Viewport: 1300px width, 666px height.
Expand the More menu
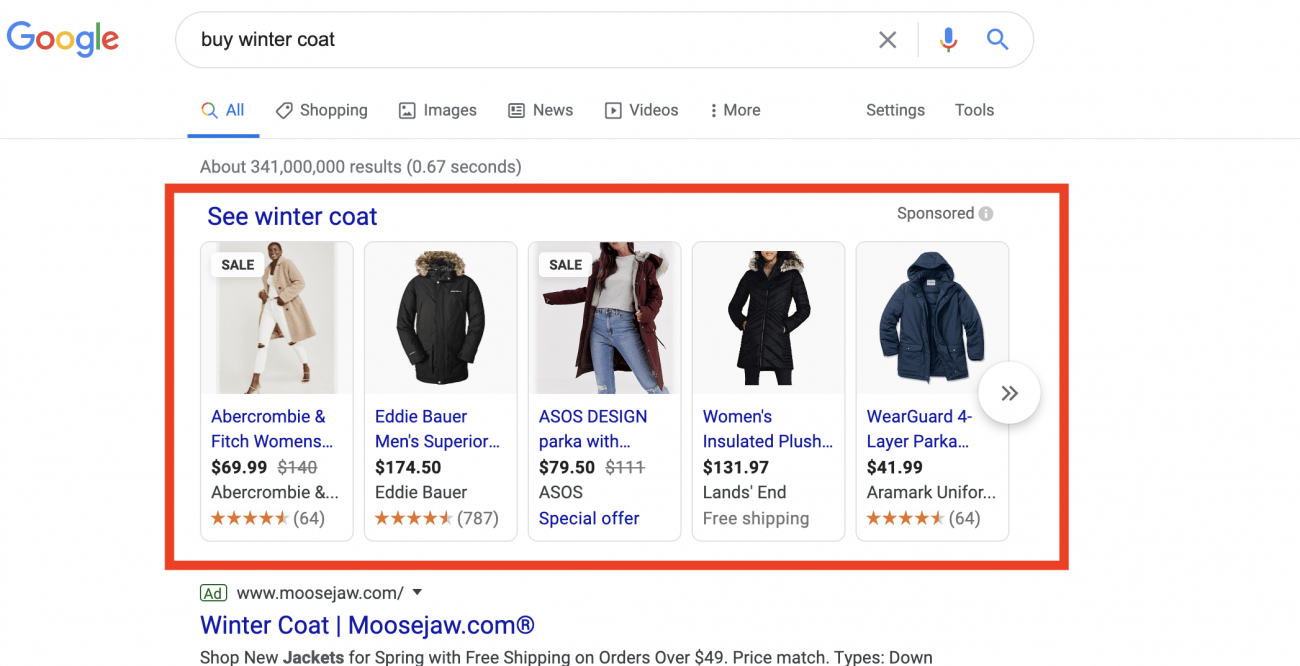click(x=735, y=110)
